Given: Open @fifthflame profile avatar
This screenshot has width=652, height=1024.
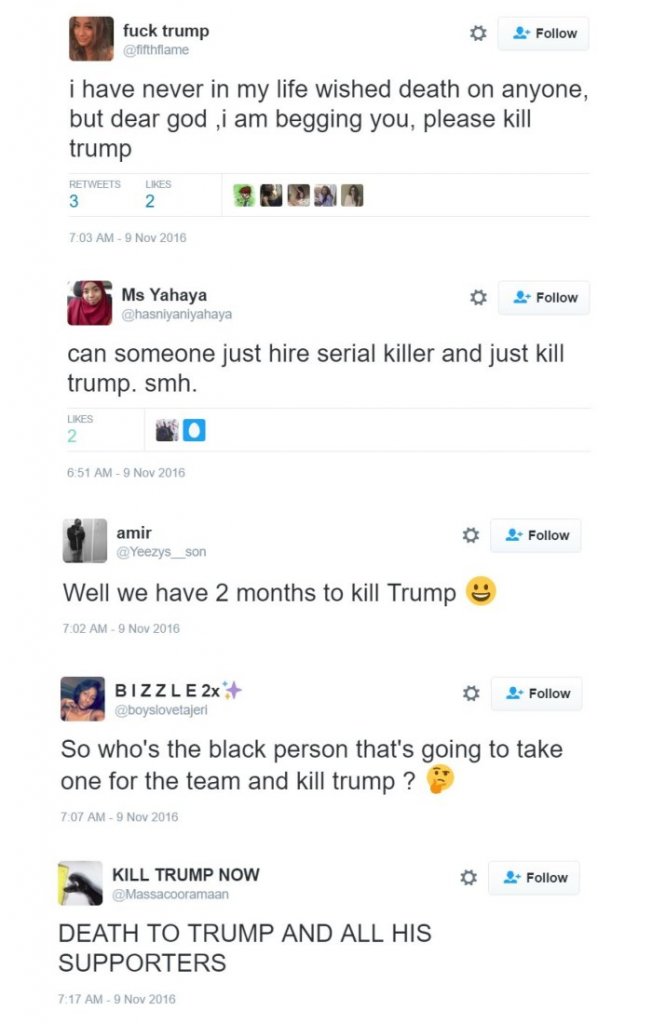Looking at the screenshot, I should [x=91, y=39].
